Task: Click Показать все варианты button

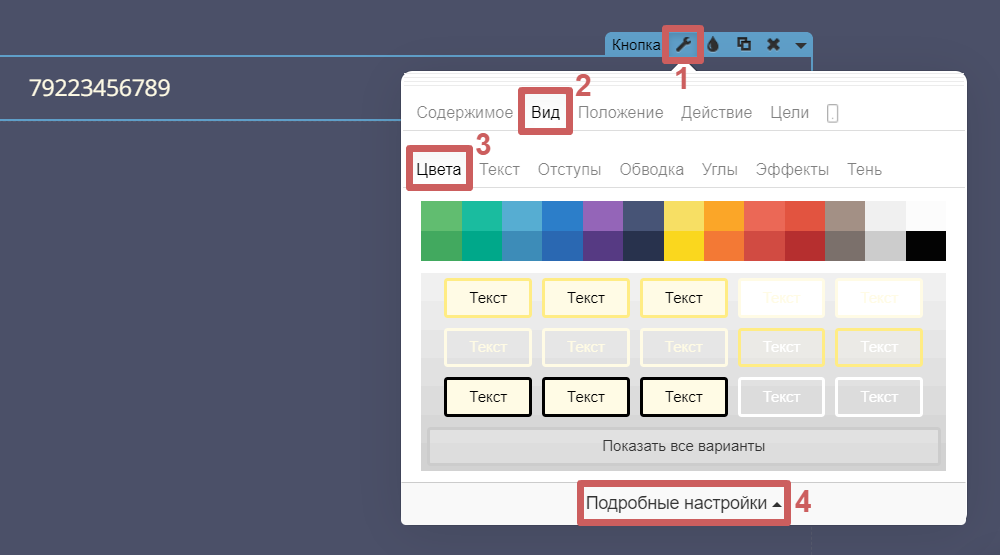Action: pos(684,446)
